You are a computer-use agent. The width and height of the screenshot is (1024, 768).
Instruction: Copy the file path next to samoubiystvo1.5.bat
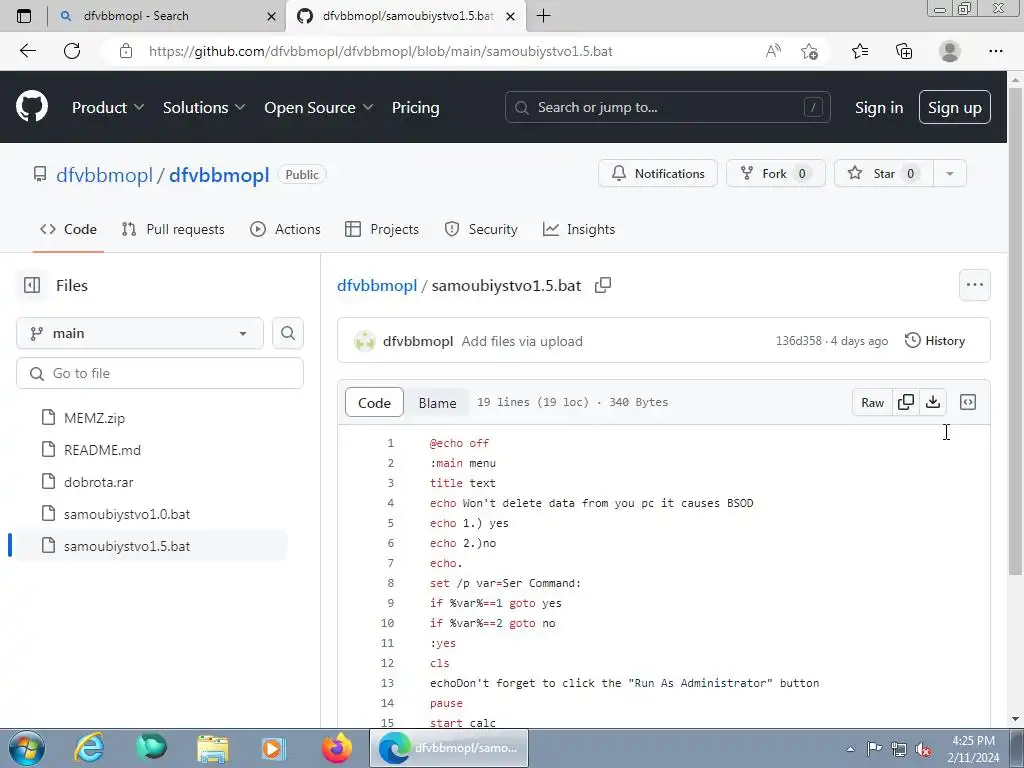tap(603, 285)
